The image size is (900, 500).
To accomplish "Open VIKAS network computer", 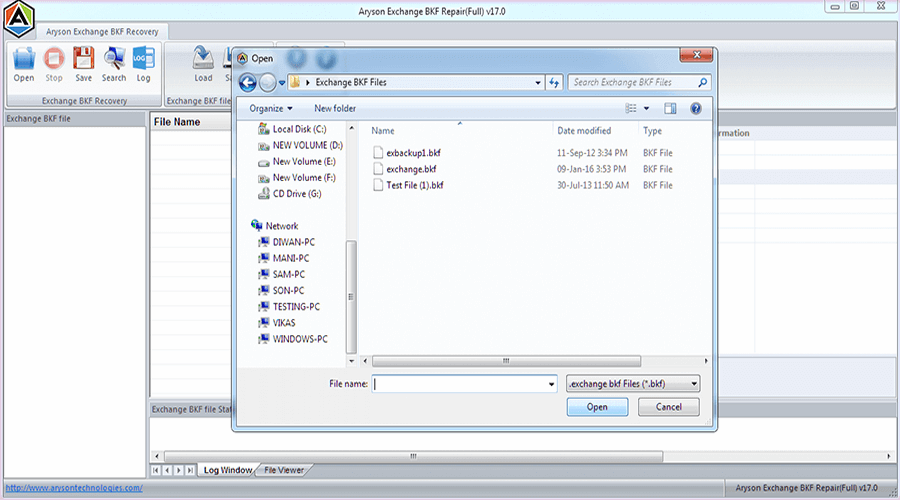I will pos(277,323).
